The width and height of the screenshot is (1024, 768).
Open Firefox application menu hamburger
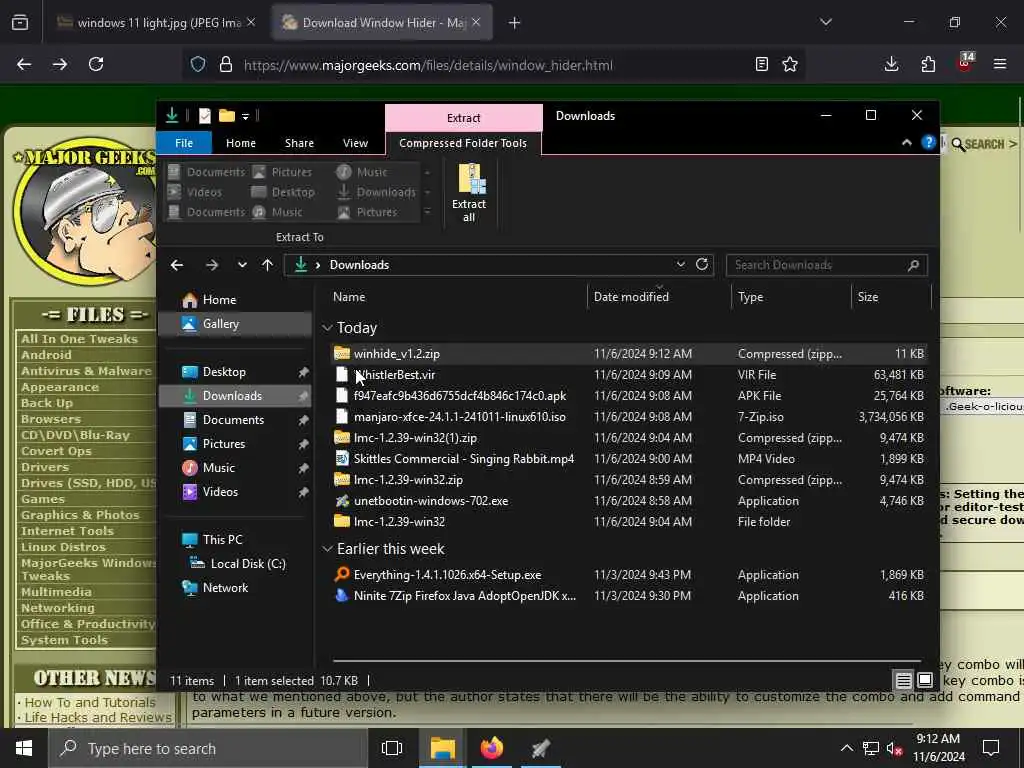tap(1000, 64)
